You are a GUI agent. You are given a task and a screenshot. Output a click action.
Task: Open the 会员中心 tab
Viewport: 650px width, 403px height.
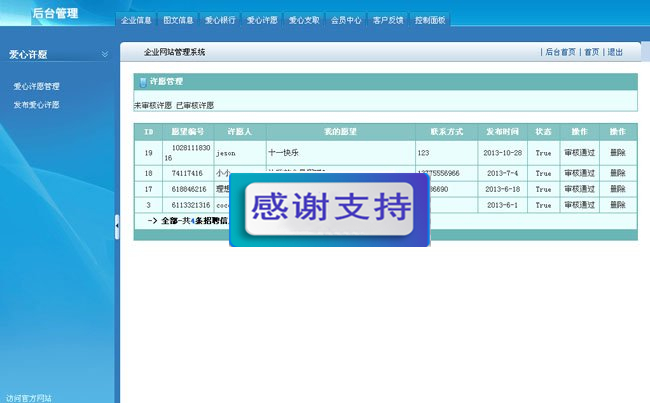click(346, 20)
